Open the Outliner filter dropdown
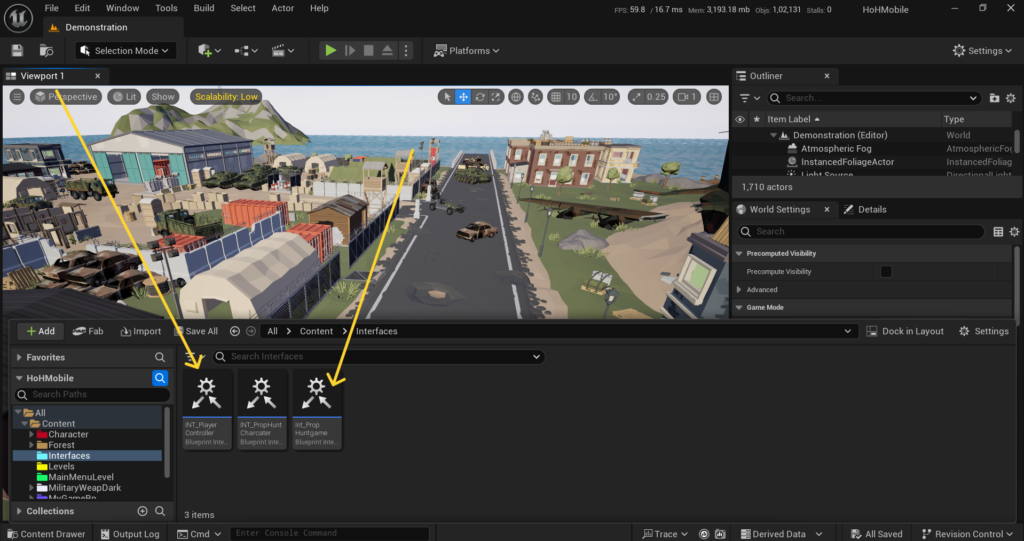Image resolution: width=1024 pixels, height=541 pixels. (x=748, y=98)
